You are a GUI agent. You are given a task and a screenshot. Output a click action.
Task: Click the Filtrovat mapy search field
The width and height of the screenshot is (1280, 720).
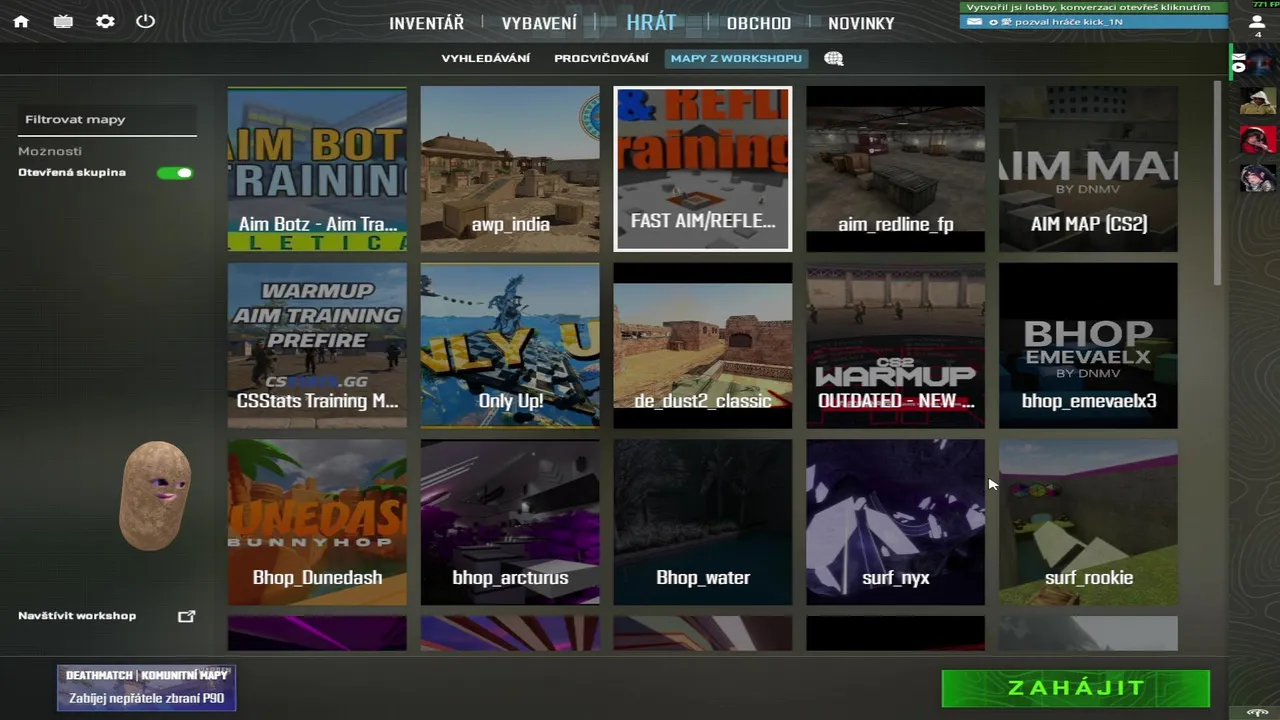pos(107,120)
